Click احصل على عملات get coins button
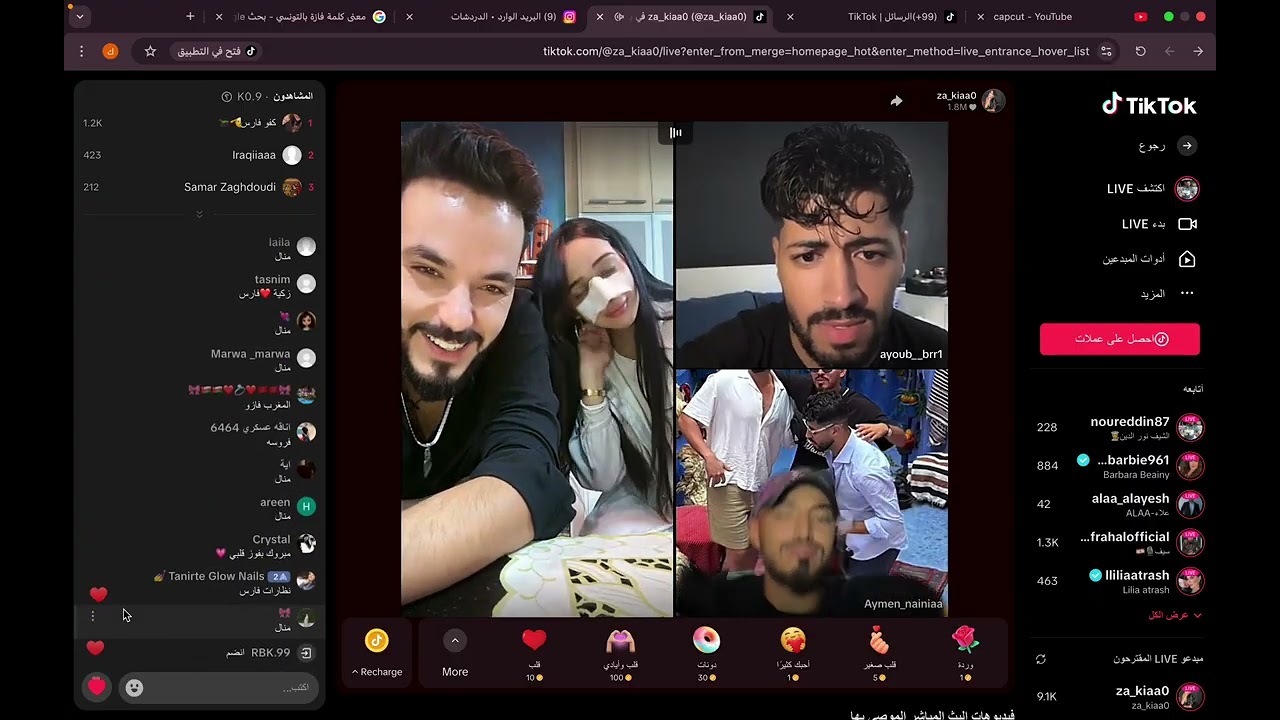Screen dimensions: 1280x720 1120,339
